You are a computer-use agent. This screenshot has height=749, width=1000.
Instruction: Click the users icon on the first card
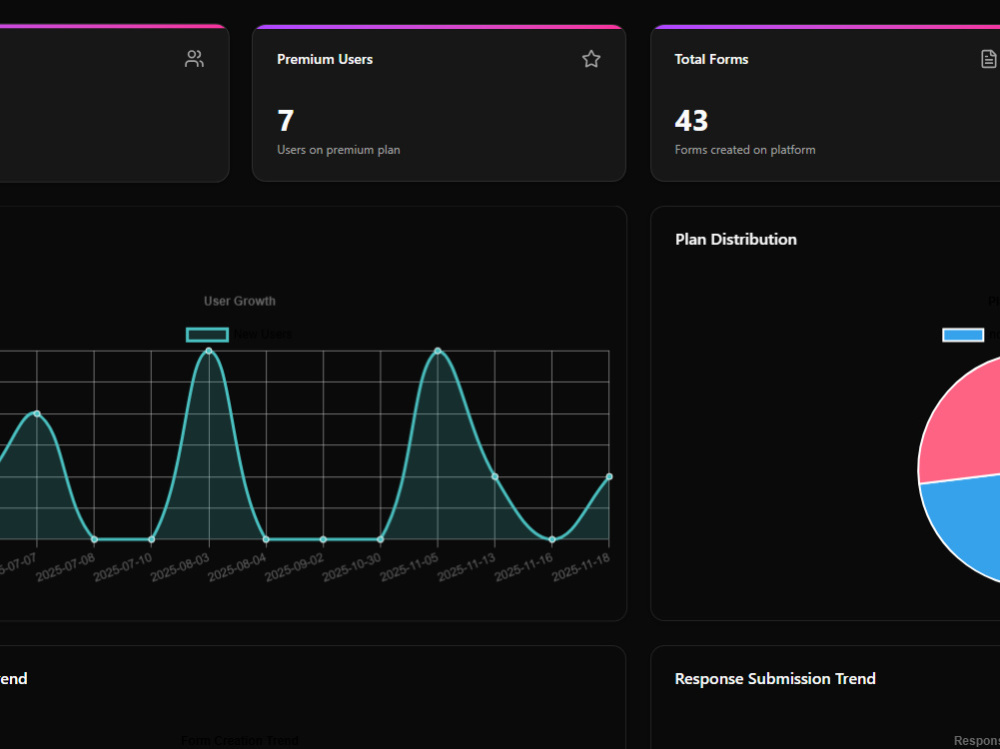point(194,59)
